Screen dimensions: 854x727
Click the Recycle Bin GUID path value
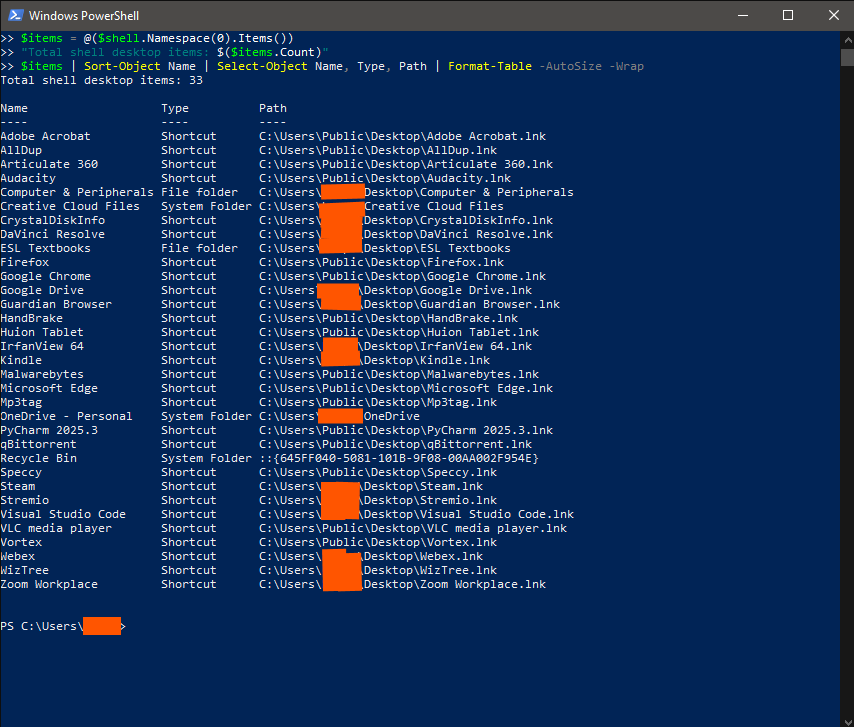click(x=399, y=459)
